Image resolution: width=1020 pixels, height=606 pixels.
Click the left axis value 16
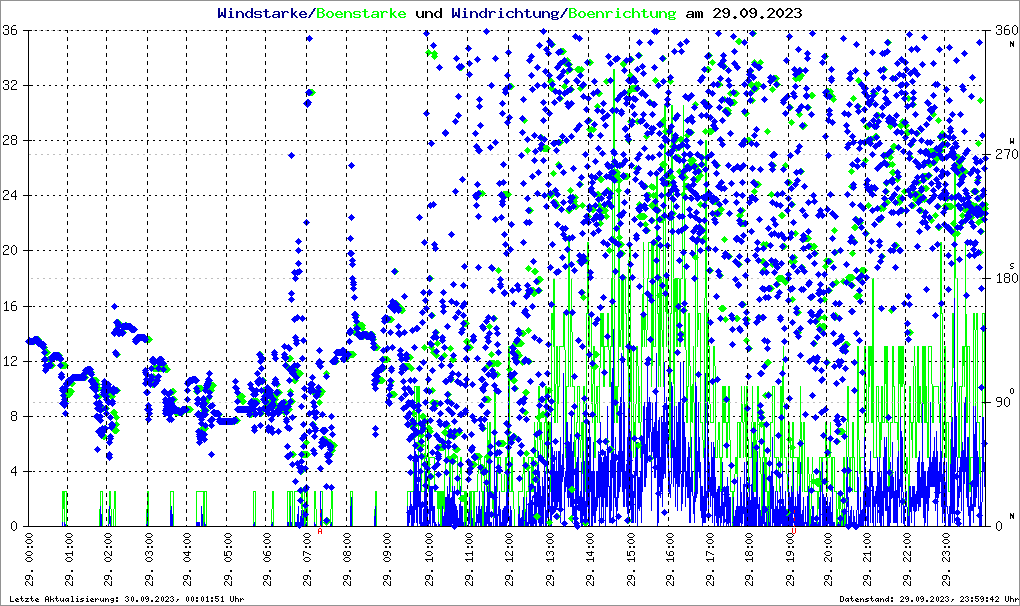10,306
